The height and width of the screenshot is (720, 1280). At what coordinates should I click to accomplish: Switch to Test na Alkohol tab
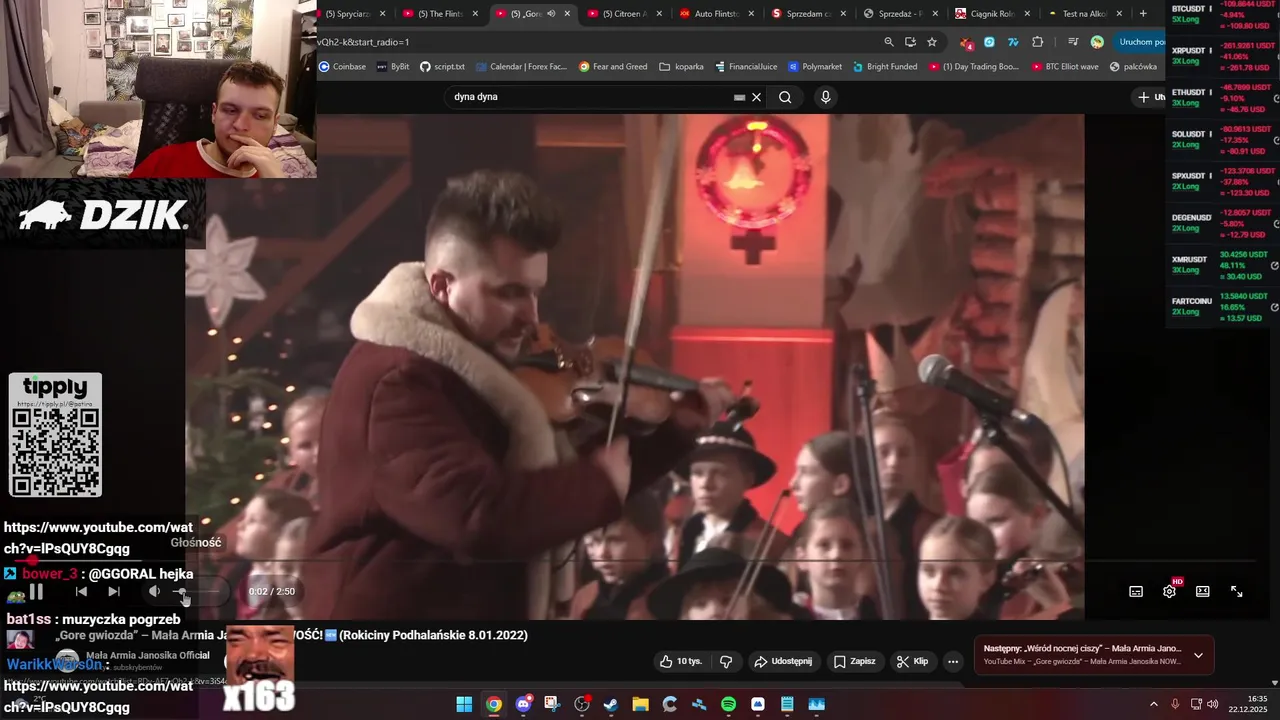[x=1085, y=14]
